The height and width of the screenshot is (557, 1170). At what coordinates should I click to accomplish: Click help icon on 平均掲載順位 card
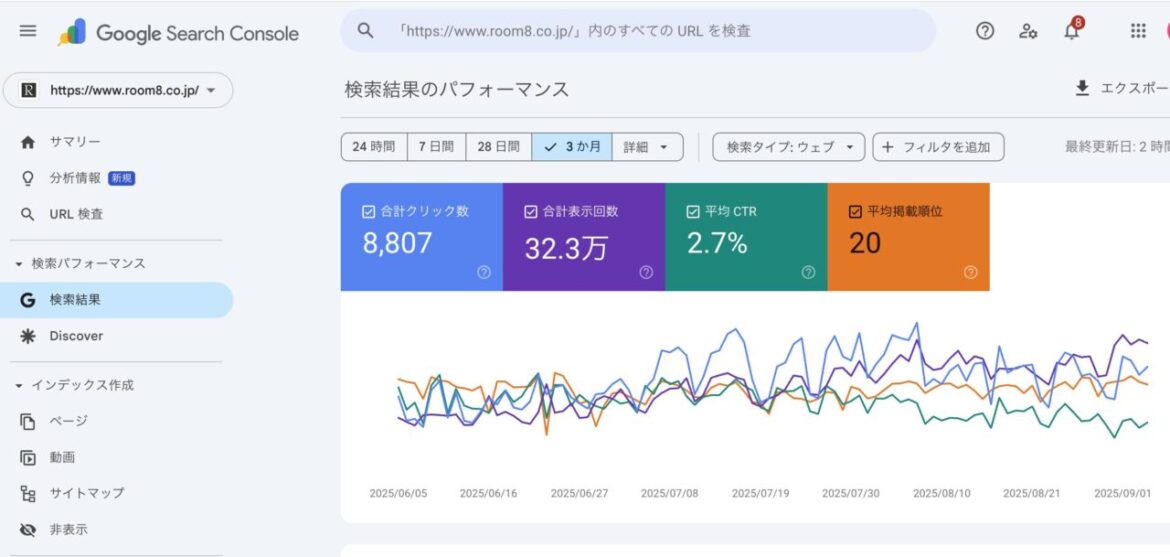(970, 272)
